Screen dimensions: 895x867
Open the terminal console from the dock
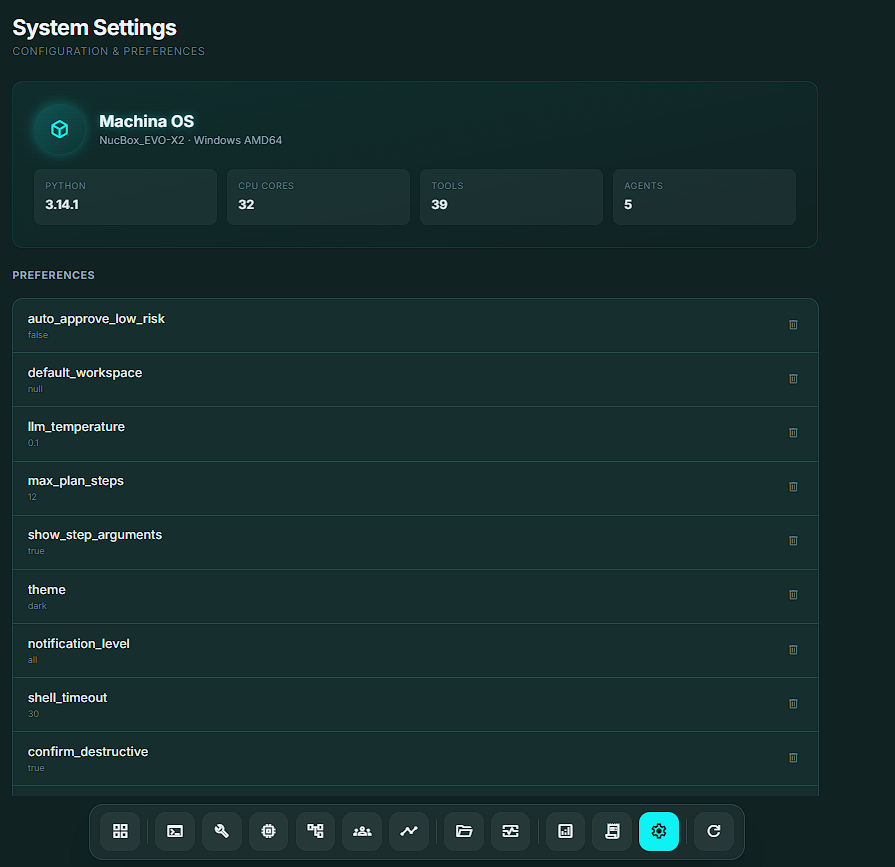tap(175, 831)
